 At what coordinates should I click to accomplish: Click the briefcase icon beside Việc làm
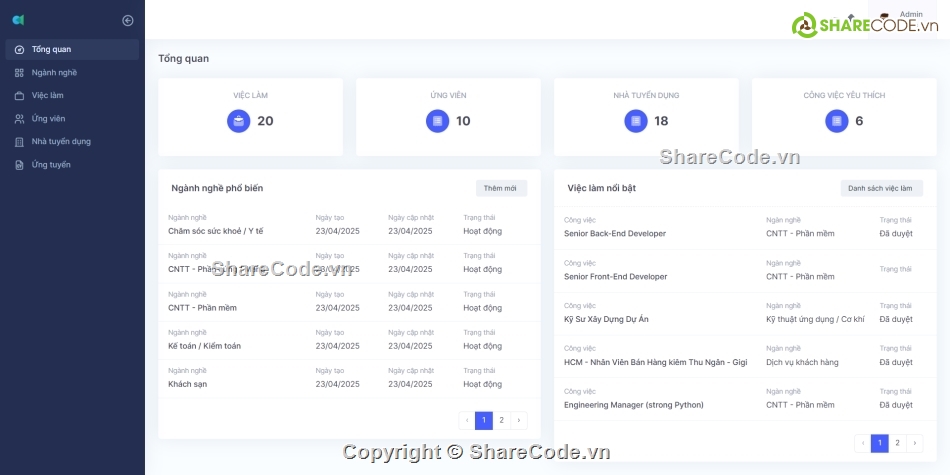point(19,96)
